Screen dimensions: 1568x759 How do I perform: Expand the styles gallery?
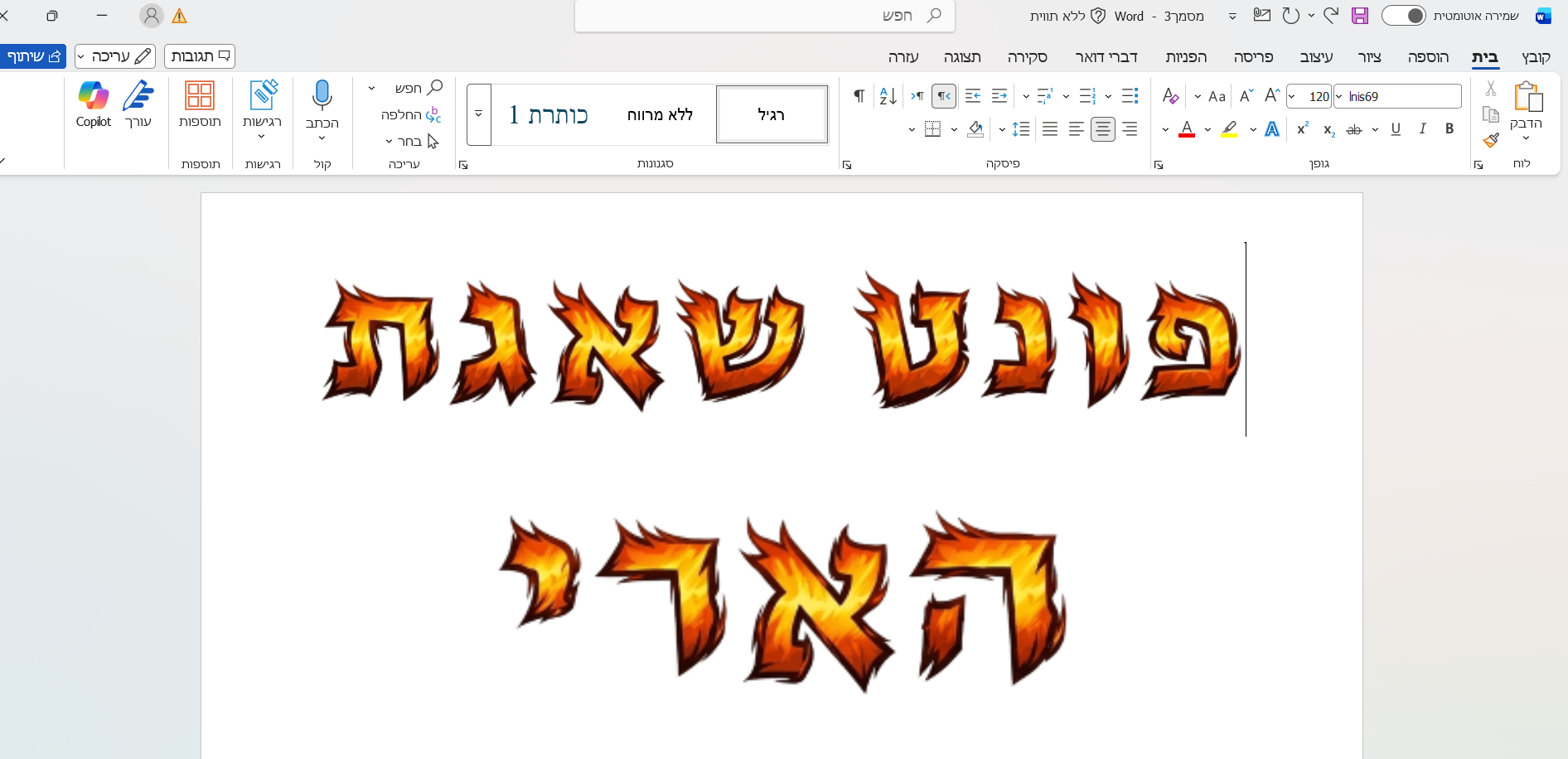[x=478, y=114]
